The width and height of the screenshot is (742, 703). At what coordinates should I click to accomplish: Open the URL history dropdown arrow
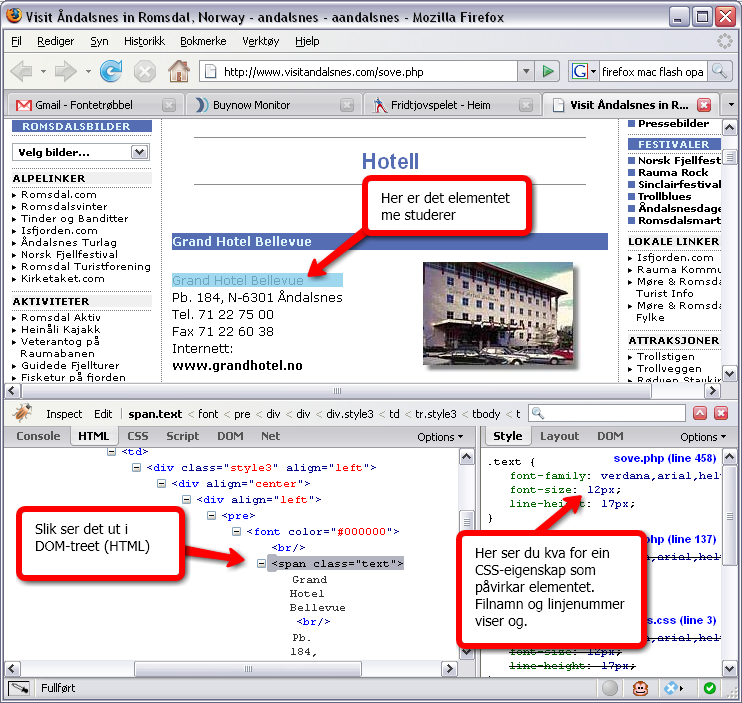(x=526, y=71)
